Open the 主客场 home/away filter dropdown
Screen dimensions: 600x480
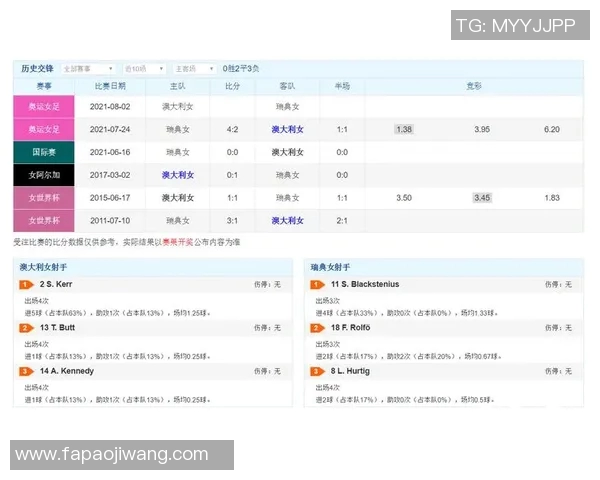click(x=195, y=69)
